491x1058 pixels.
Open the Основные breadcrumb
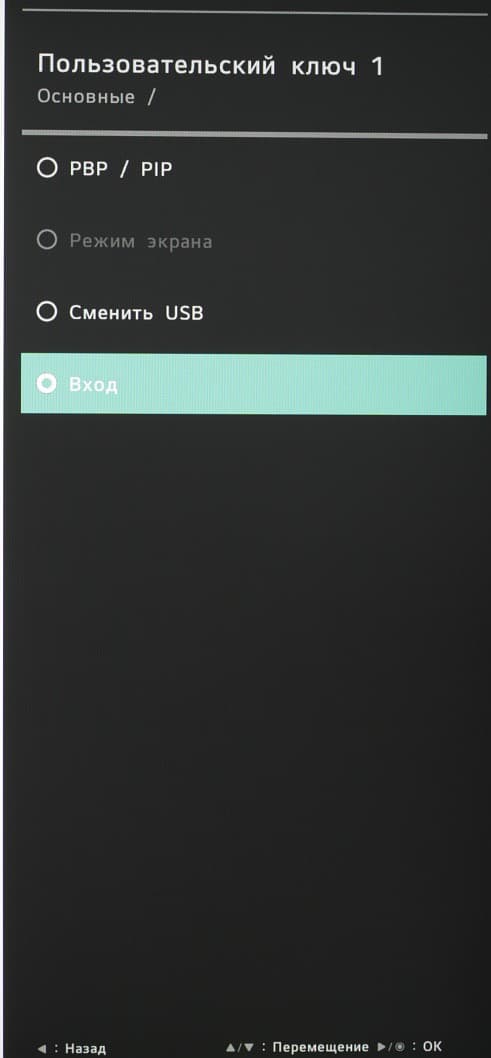(86, 96)
